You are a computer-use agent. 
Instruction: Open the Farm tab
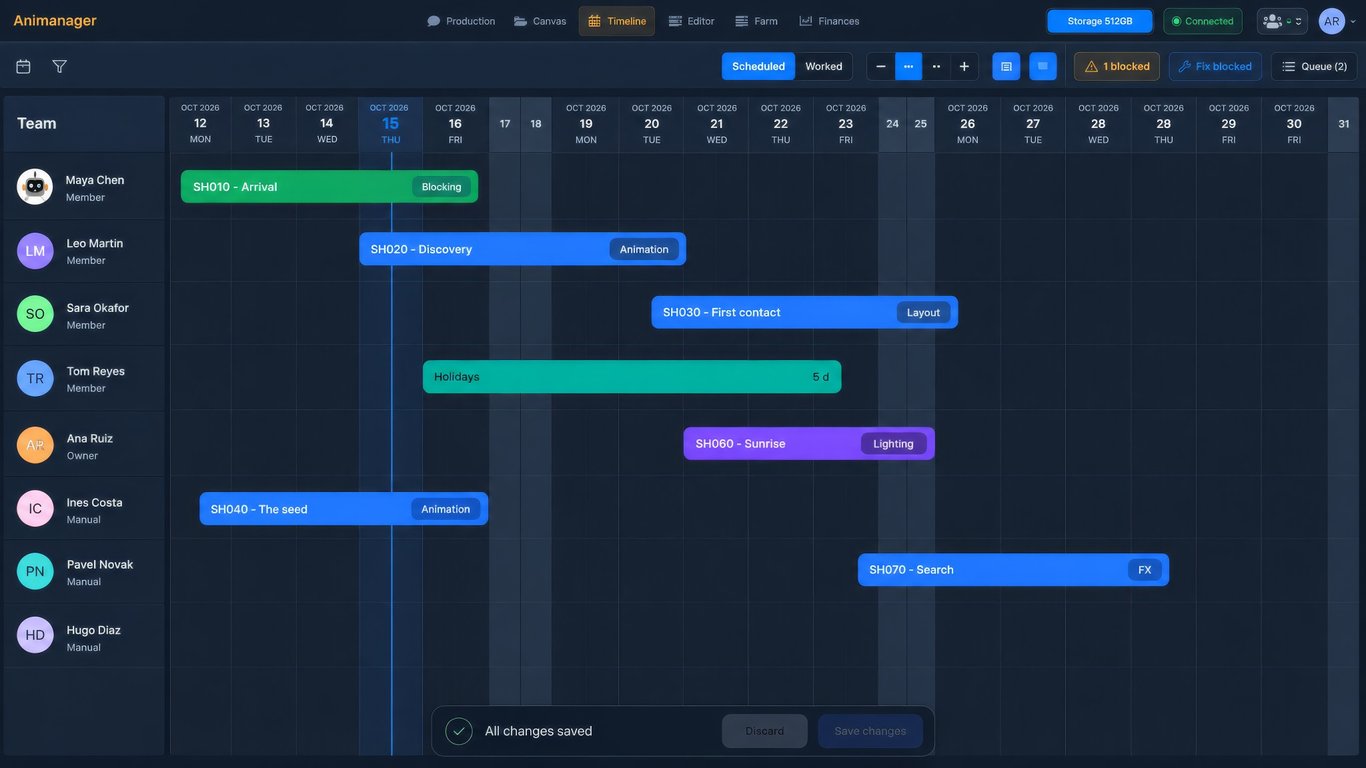click(x=756, y=21)
